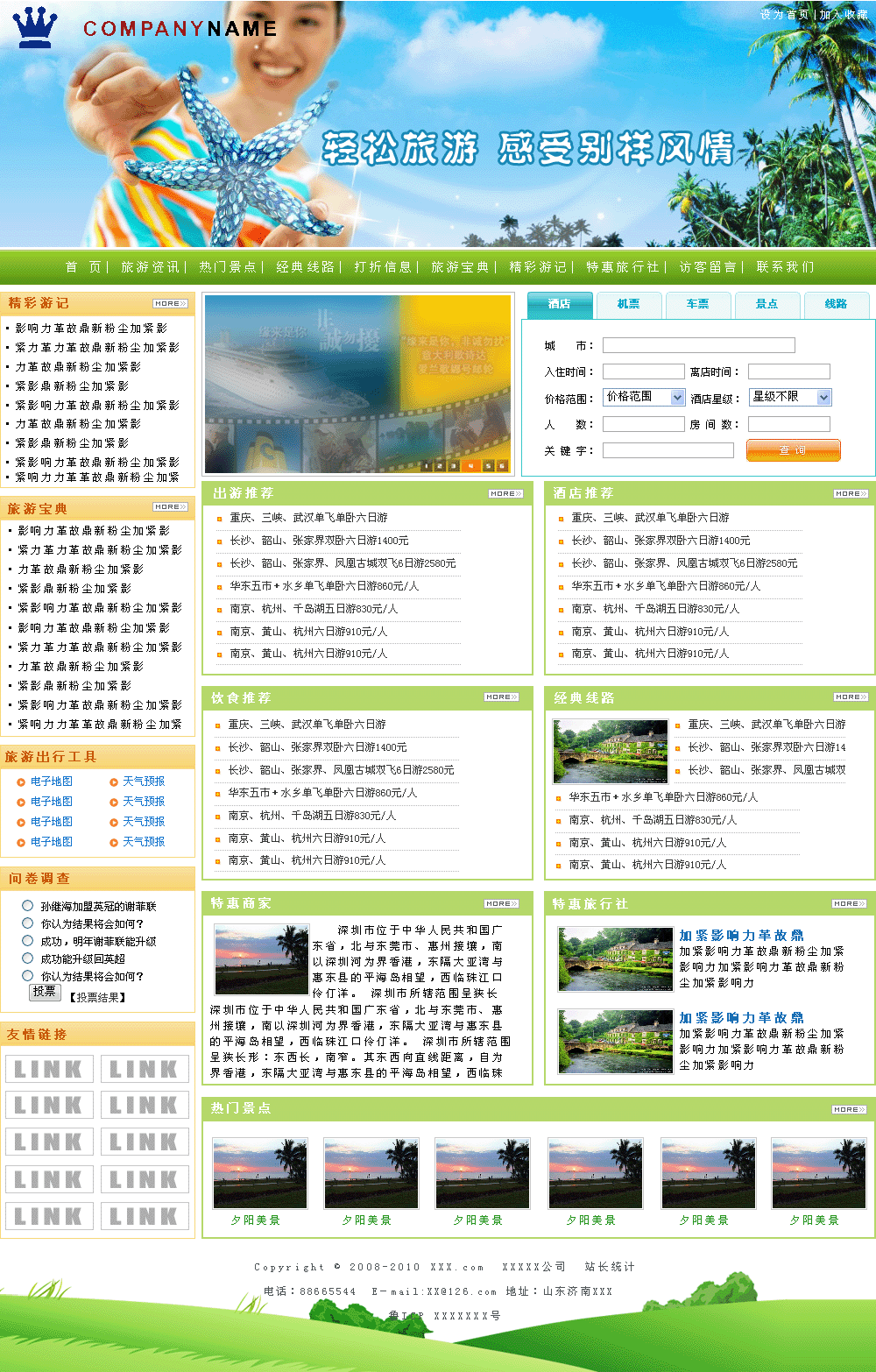Open MORE icon in 酒店推荐 section

coord(850,494)
